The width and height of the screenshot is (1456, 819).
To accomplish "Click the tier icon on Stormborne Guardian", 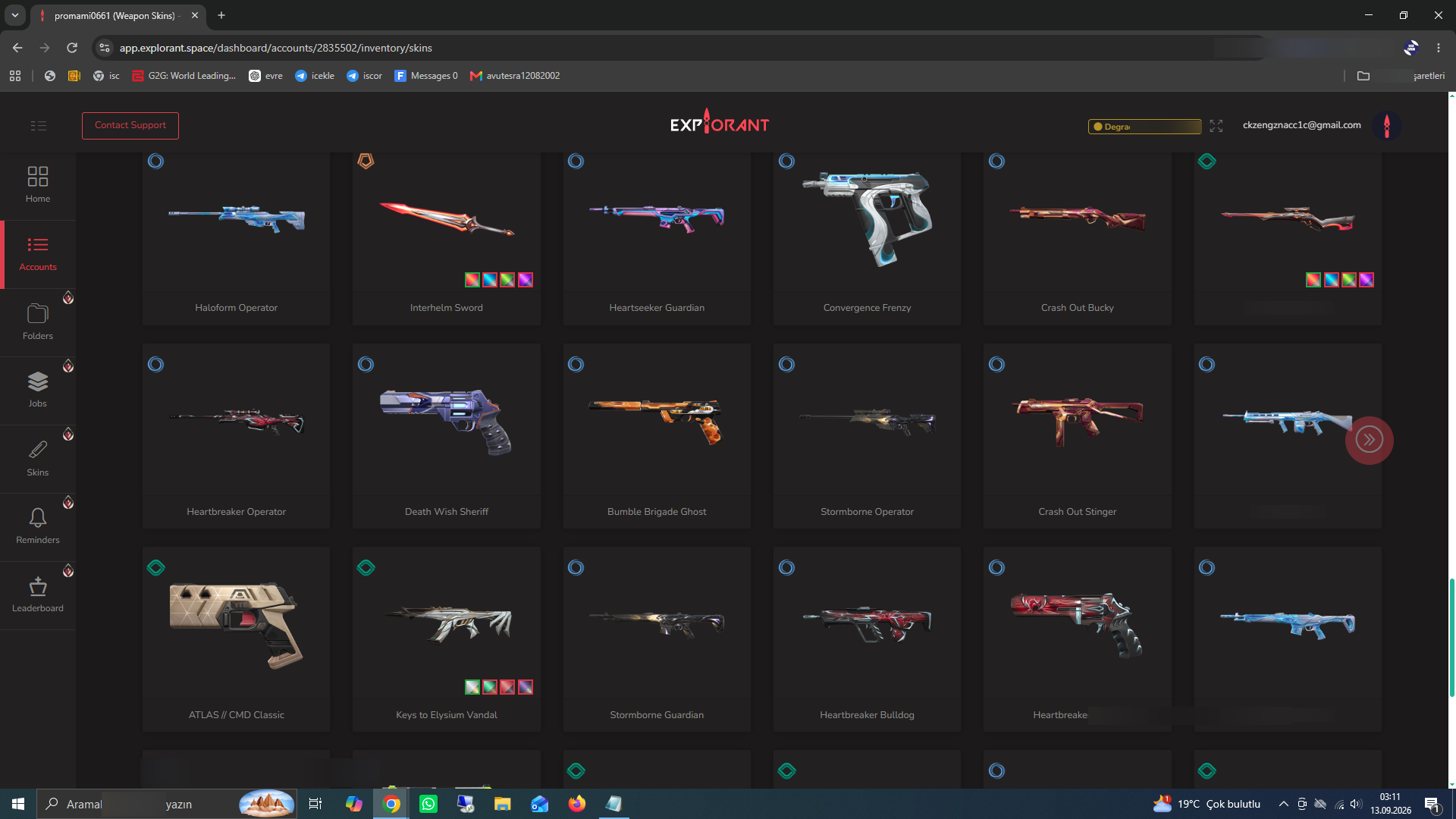I will pyautogui.click(x=576, y=567).
